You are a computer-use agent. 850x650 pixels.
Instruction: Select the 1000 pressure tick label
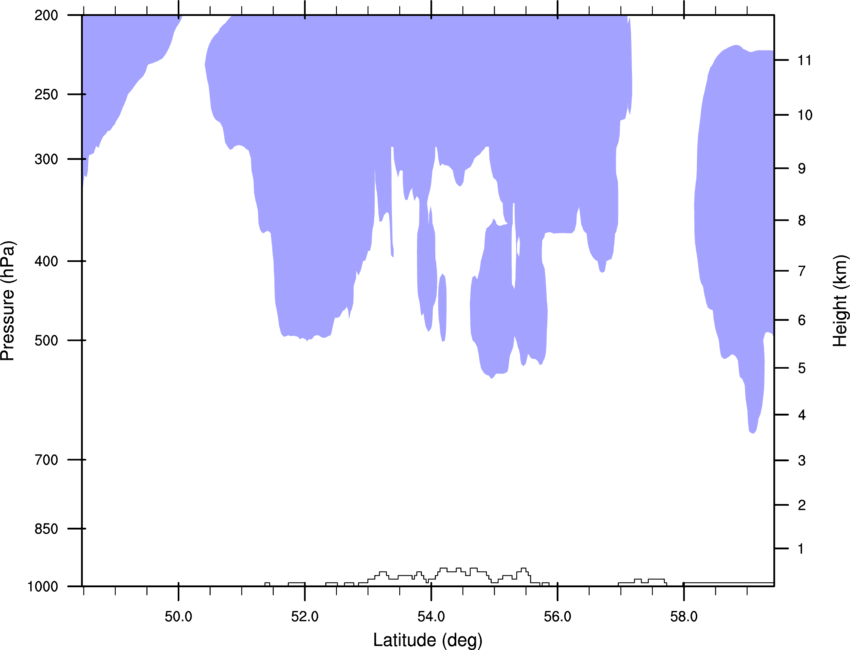pos(42,587)
